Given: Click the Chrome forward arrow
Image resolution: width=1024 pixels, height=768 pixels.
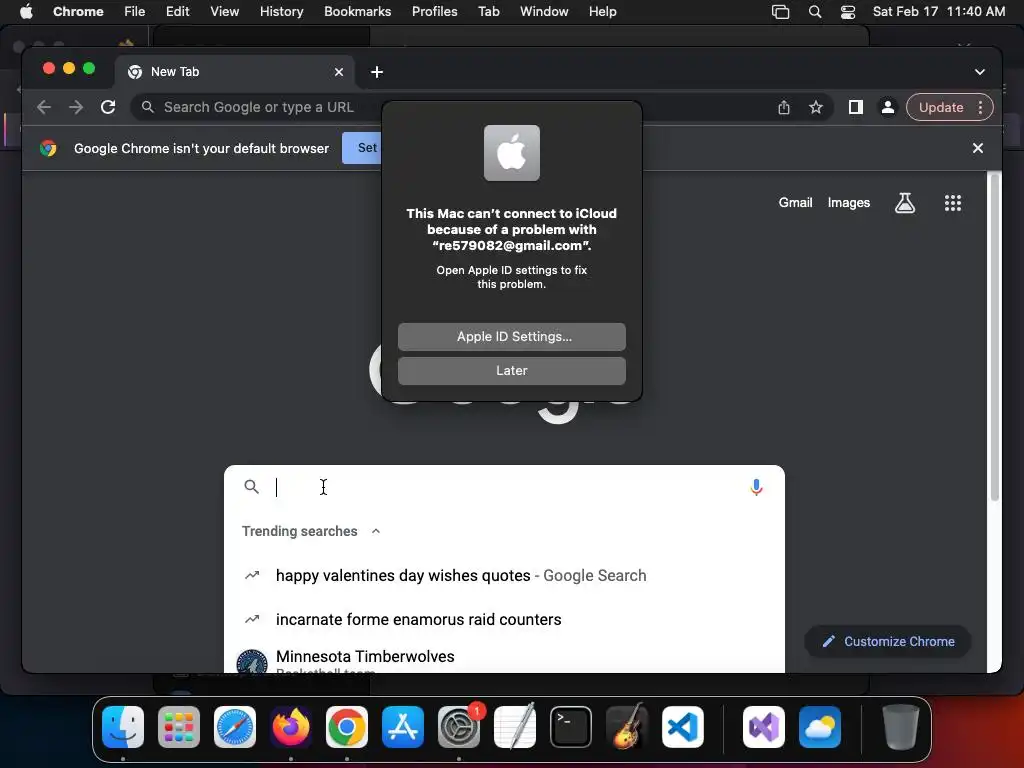Looking at the screenshot, I should [x=76, y=107].
